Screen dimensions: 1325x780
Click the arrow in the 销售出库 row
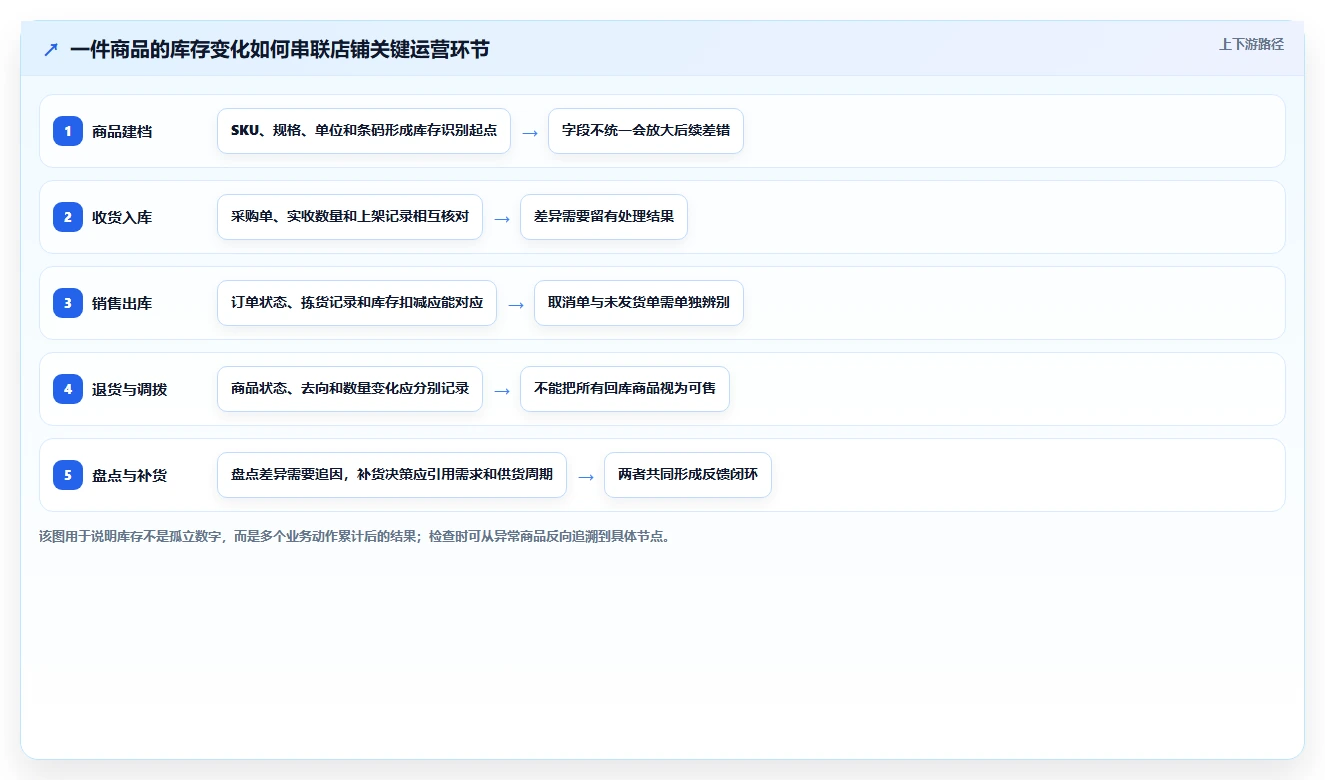516,304
